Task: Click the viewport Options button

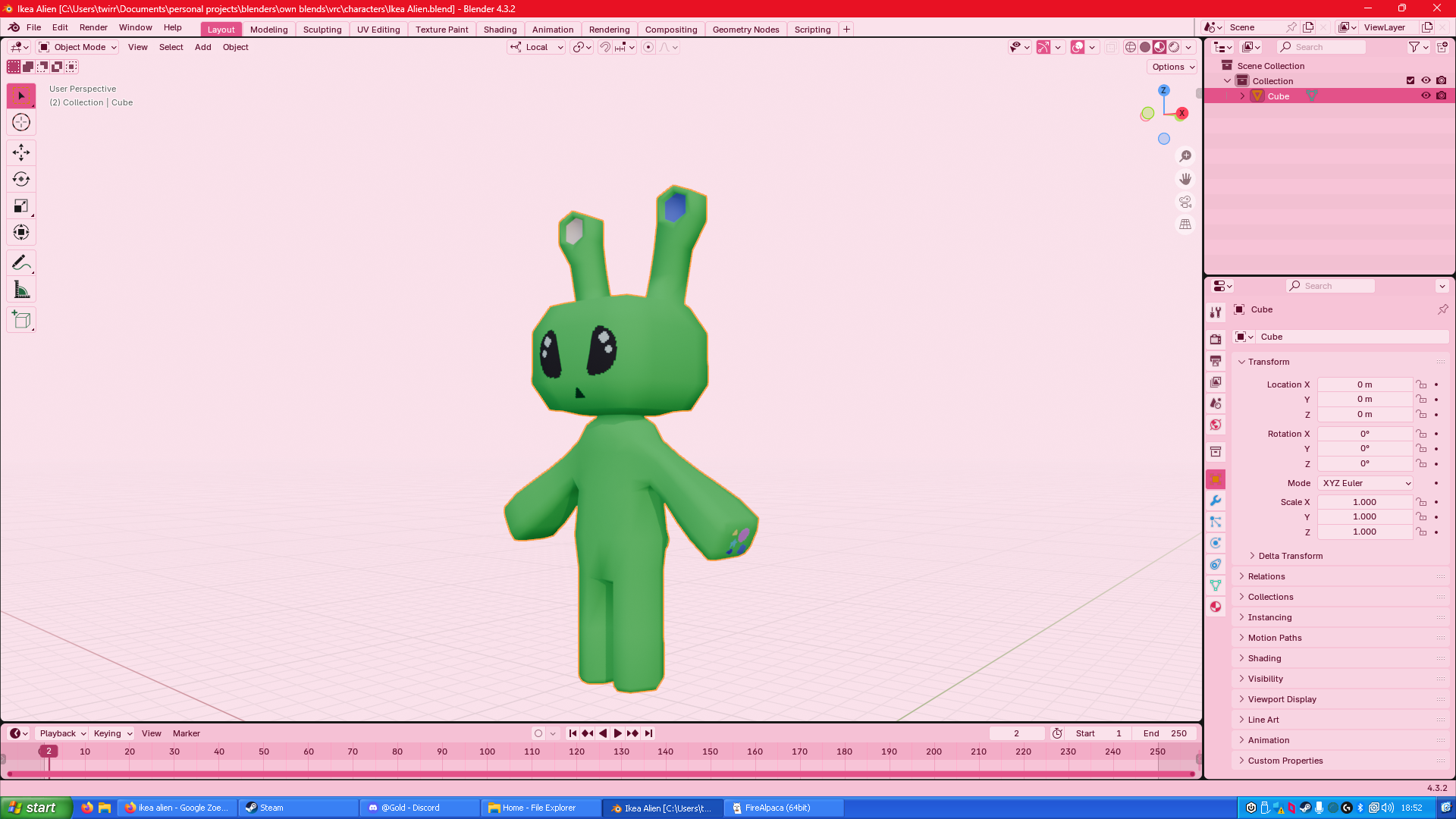Action: pyautogui.click(x=1172, y=67)
